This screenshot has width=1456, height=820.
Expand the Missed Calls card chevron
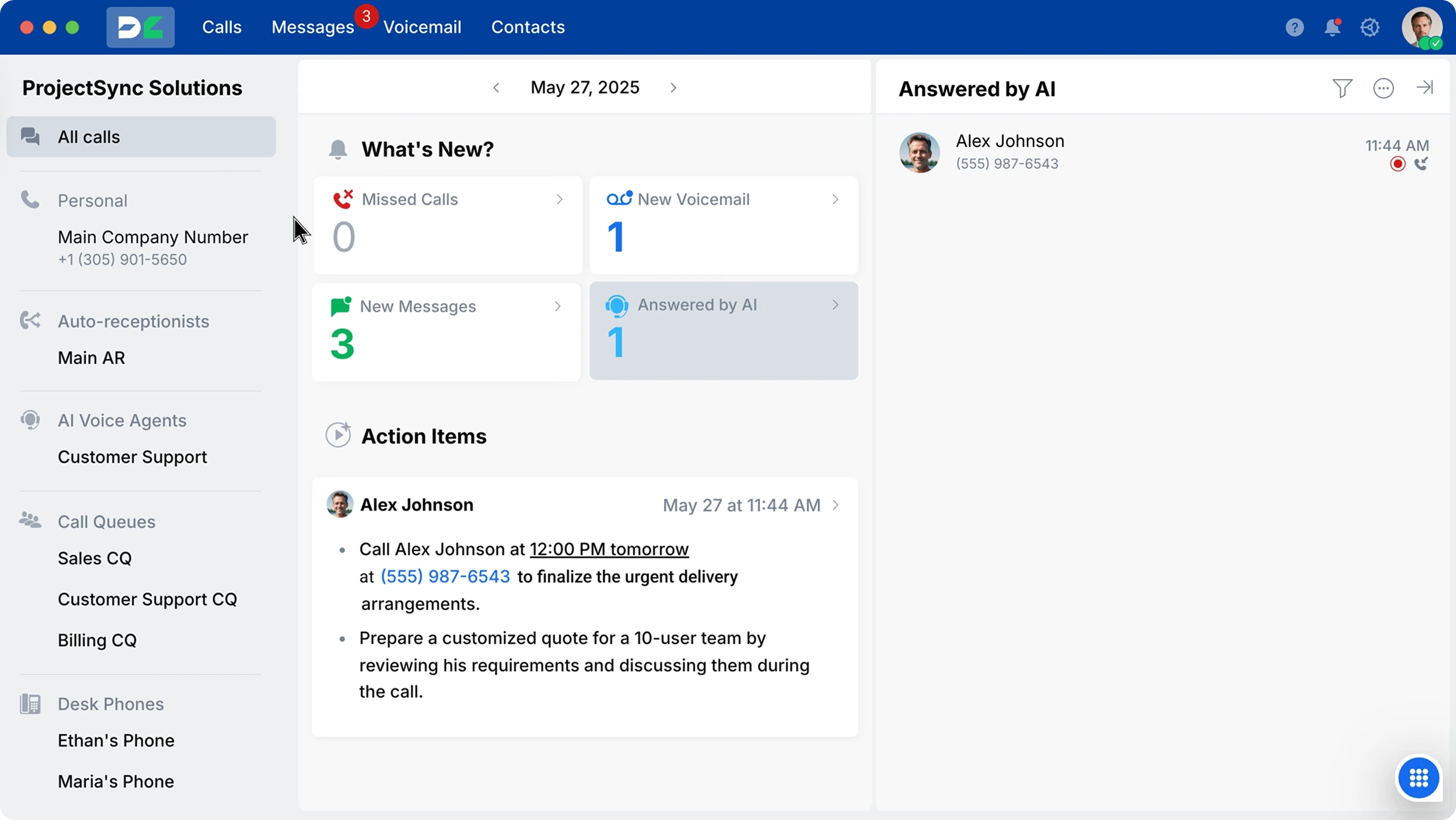(x=559, y=200)
